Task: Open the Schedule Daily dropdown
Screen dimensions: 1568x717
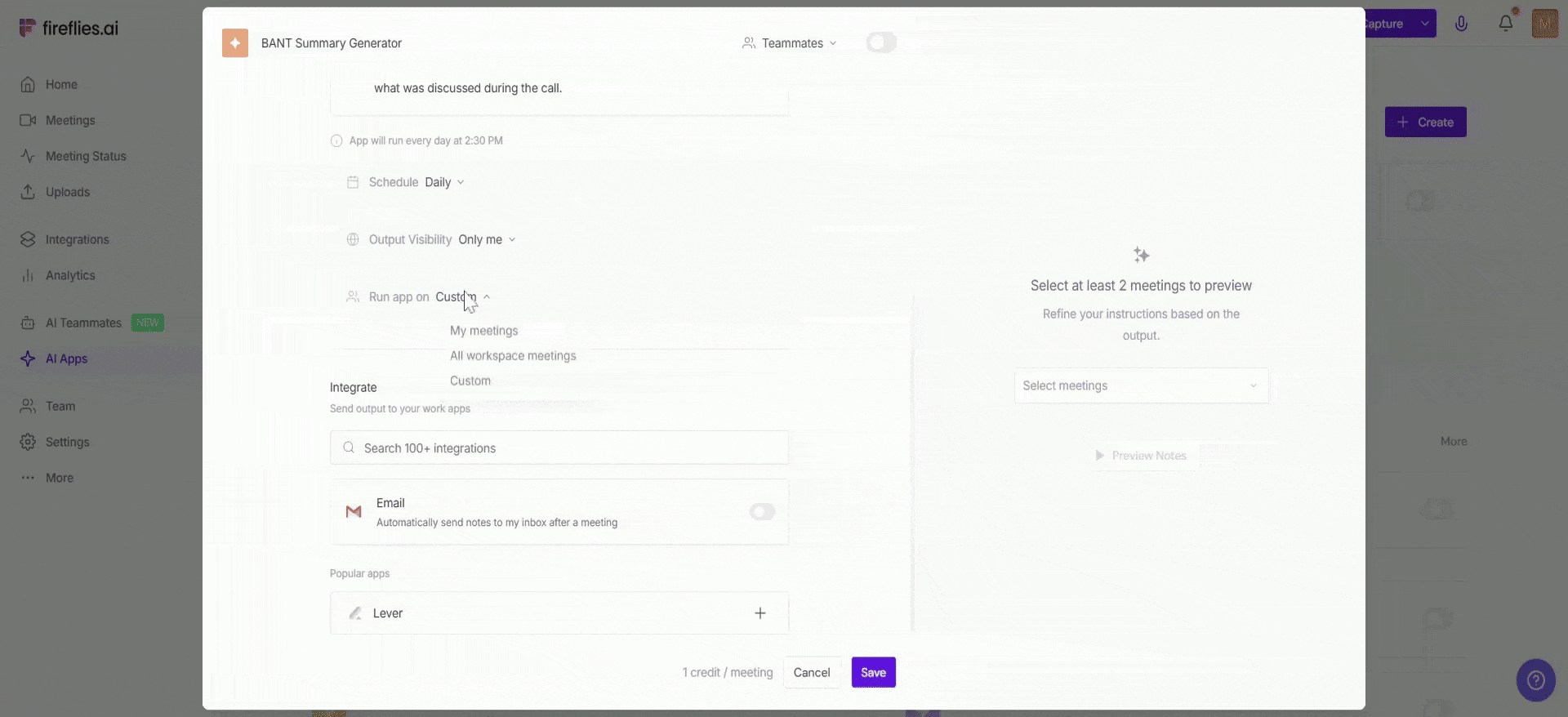Action: pyautogui.click(x=444, y=182)
